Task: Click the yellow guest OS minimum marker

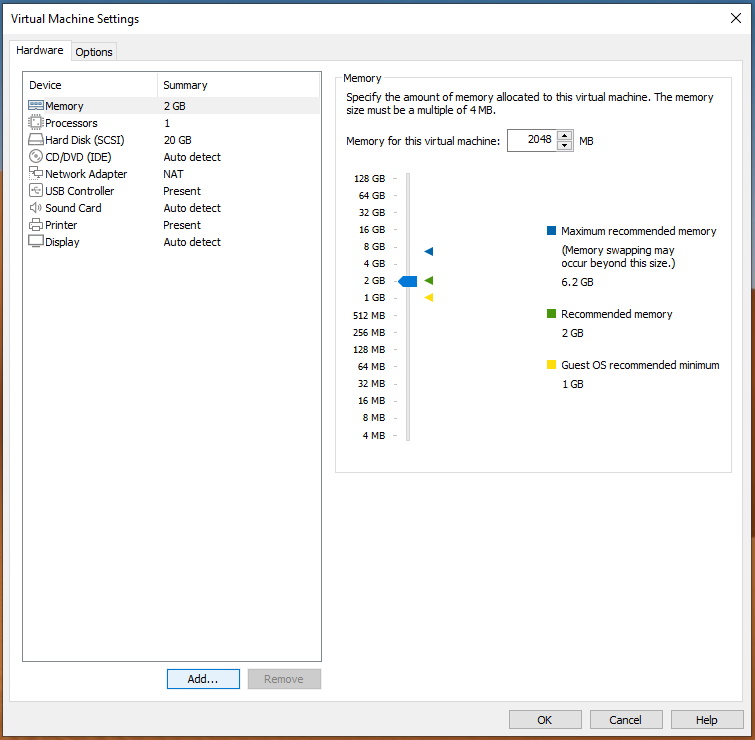Action: 429,298
